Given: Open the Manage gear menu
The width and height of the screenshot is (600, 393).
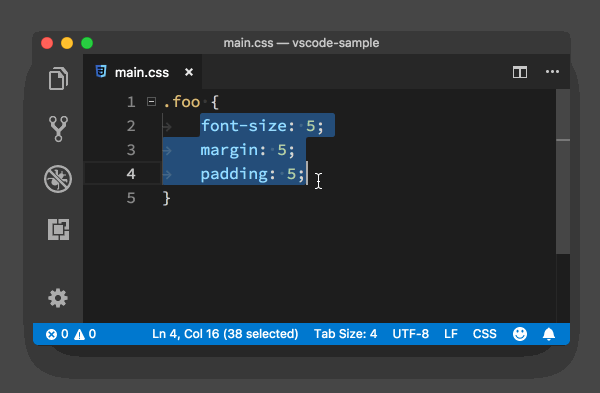Looking at the screenshot, I should tap(58, 298).
